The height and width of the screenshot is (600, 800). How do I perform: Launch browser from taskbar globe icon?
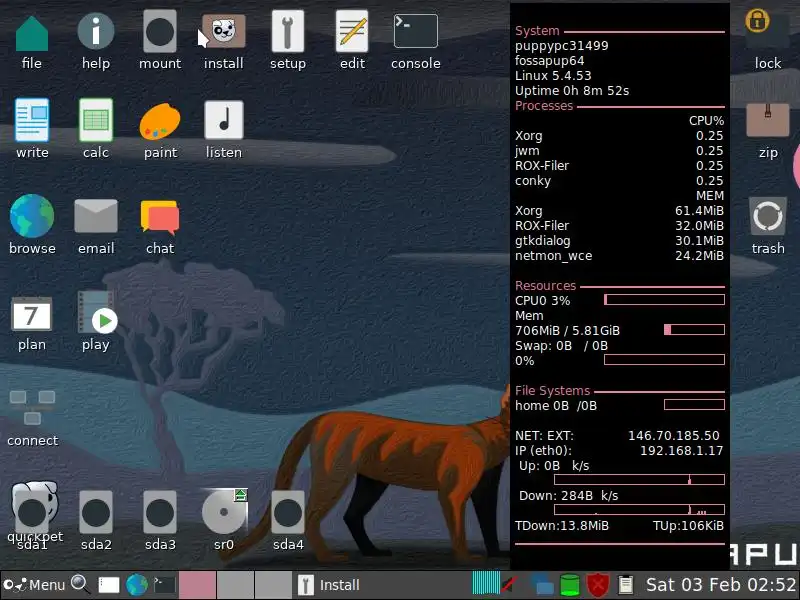[x=137, y=585]
